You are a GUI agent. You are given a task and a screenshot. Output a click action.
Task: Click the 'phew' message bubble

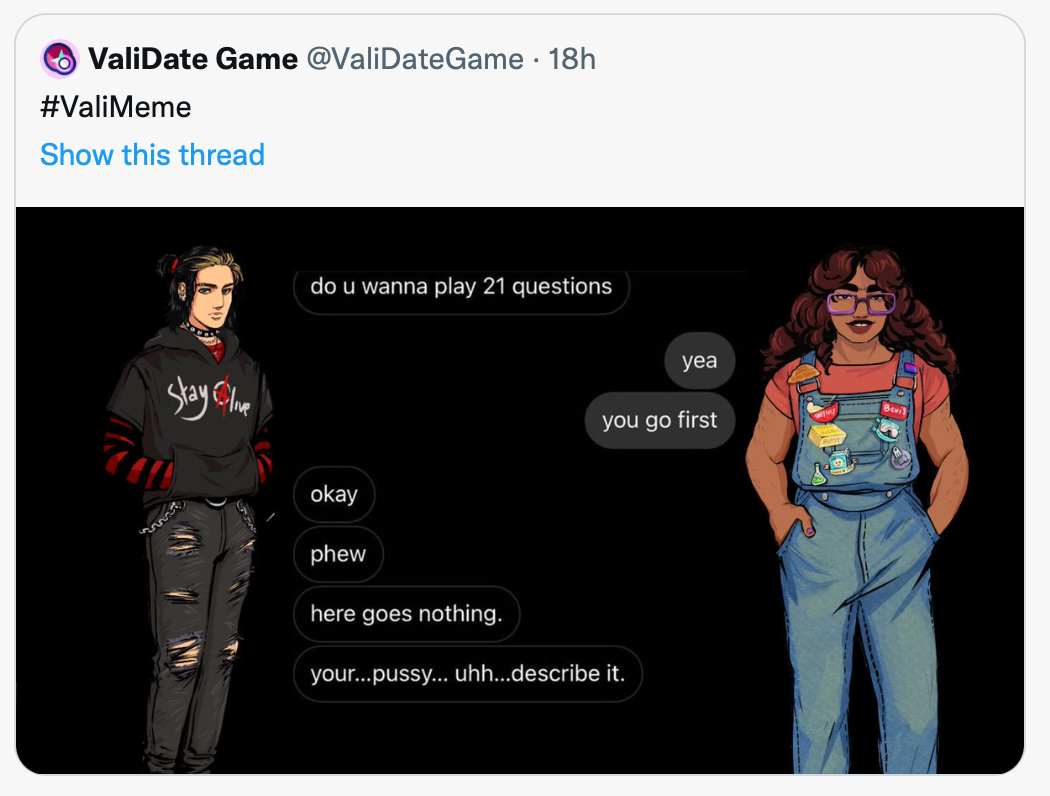pyautogui.click(x=338, y=554)
